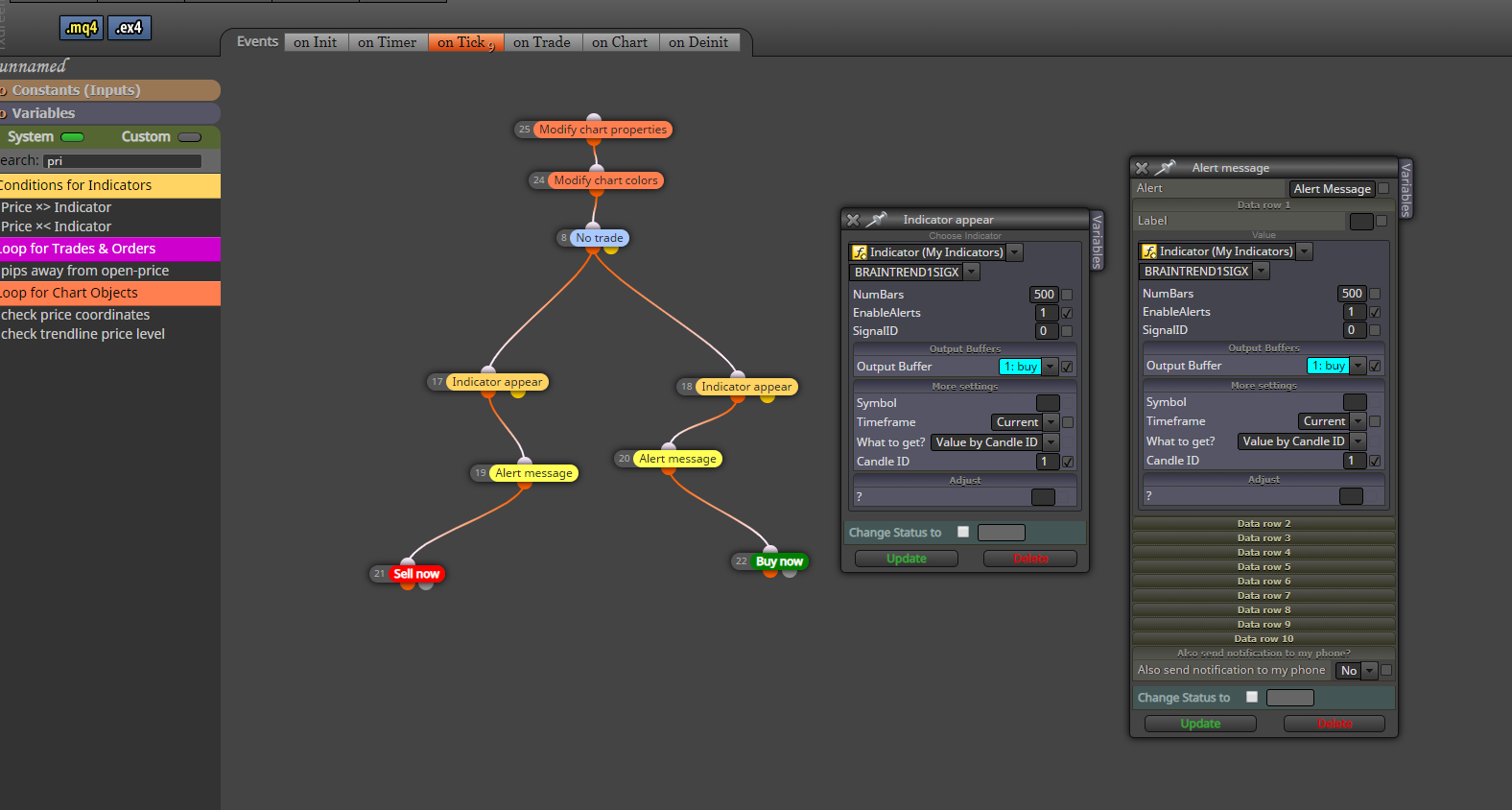Click the indicator icon beside Indicator (My Indicators) in Indicator appear panel
This screenshot has height=810, width=1512.
(860, 252)
